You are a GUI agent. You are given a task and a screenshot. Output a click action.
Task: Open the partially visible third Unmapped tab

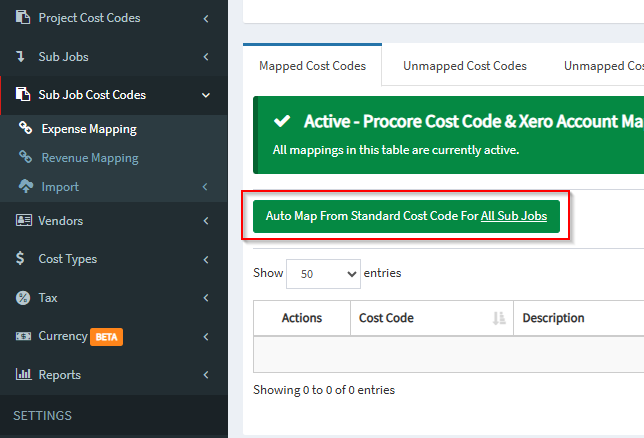[603, 66]
